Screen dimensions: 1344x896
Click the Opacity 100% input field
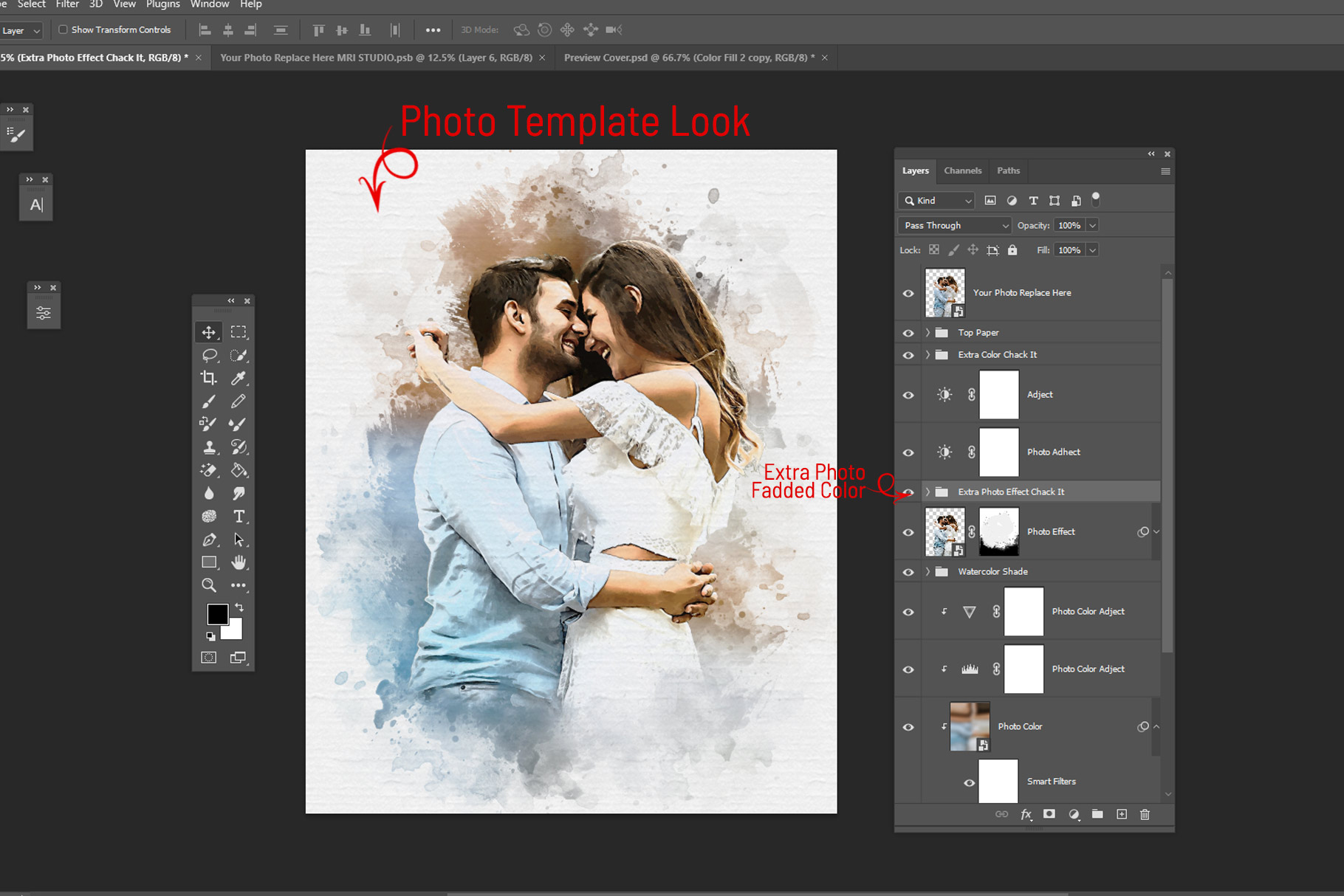pos(1069,225)
